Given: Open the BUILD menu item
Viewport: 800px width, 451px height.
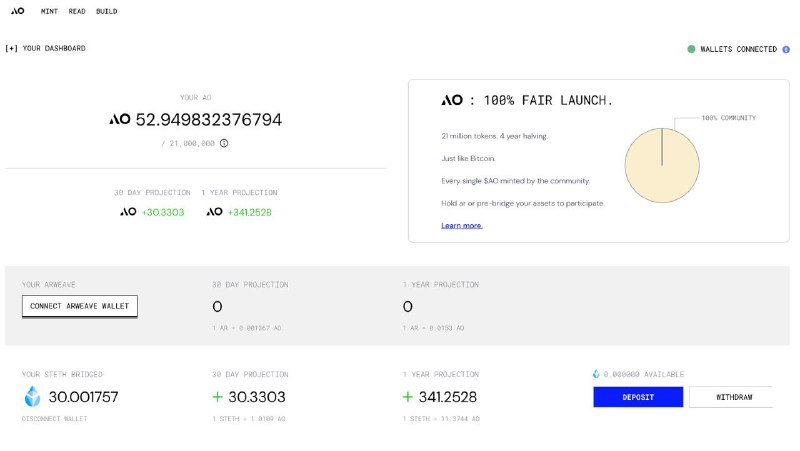Looking at the screenshot, I should point(106,11).
